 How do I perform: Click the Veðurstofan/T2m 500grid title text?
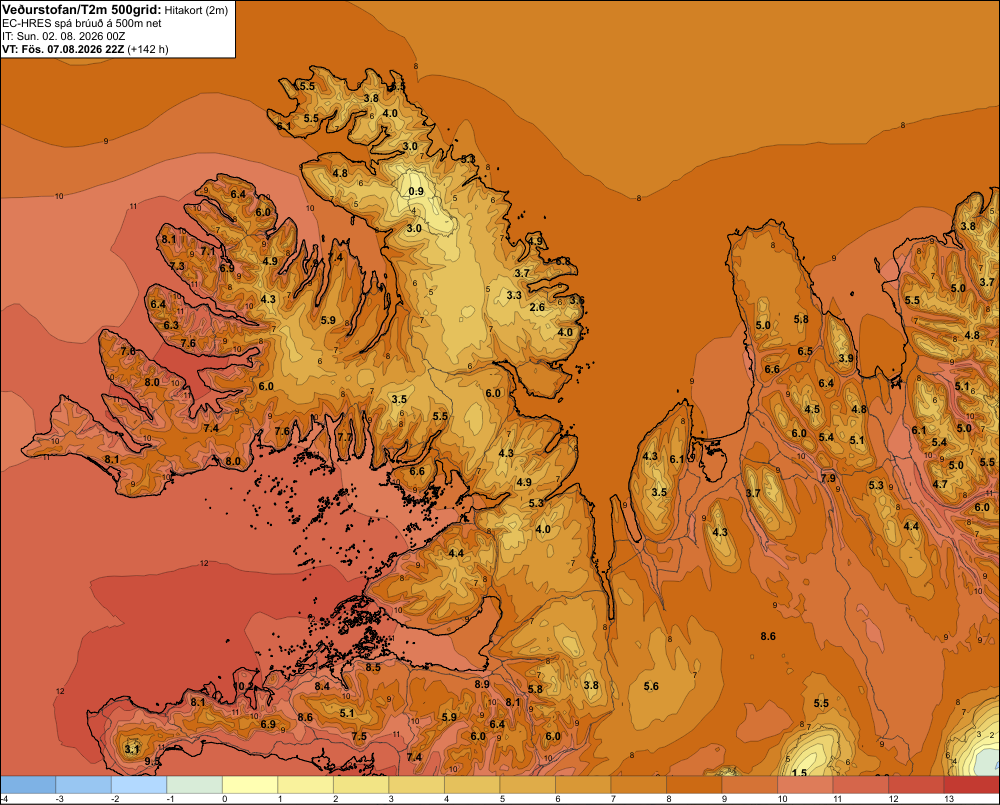(81, 10)
